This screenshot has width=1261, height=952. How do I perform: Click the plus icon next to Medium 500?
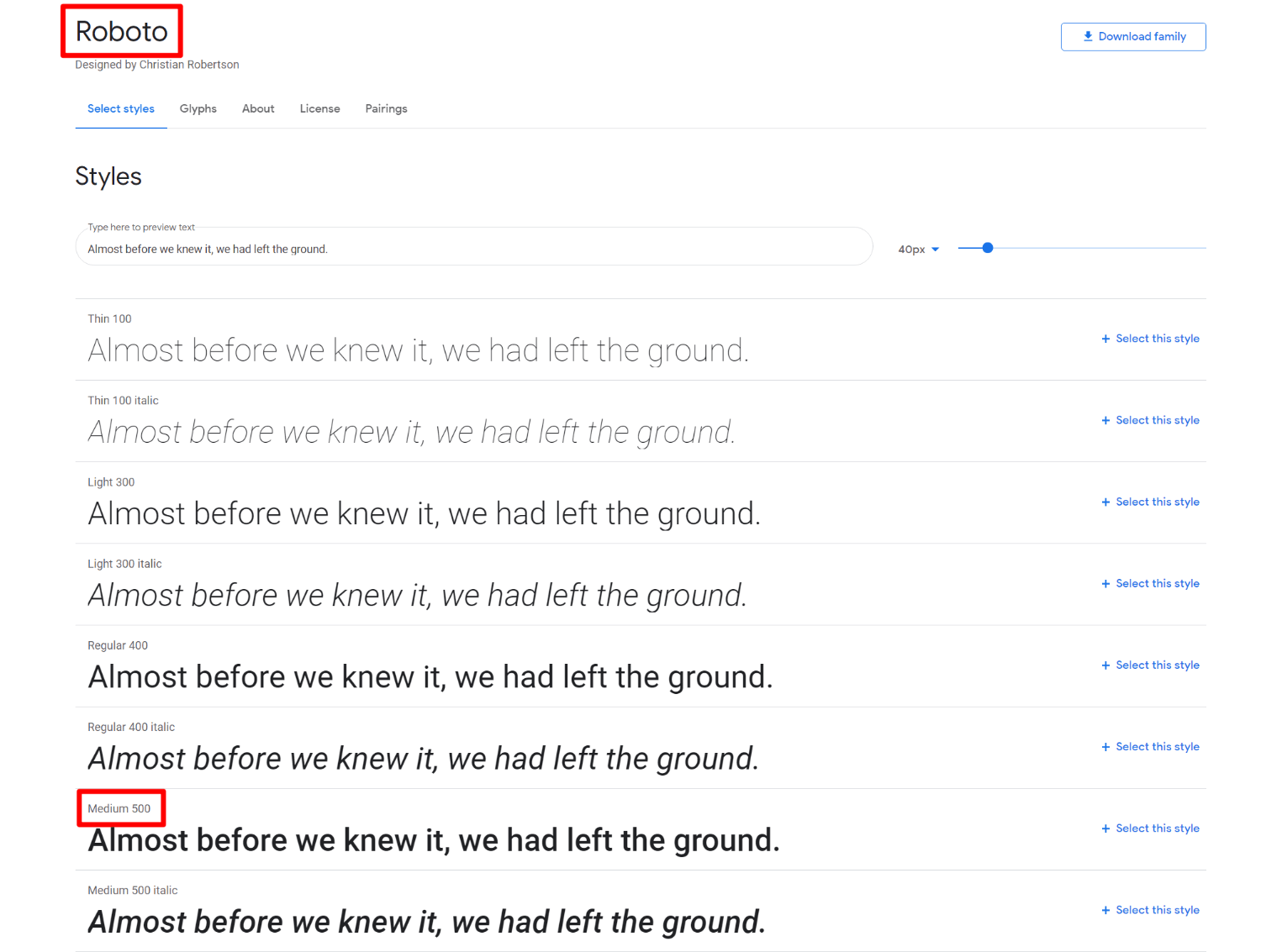click(x=1105, y=828)
